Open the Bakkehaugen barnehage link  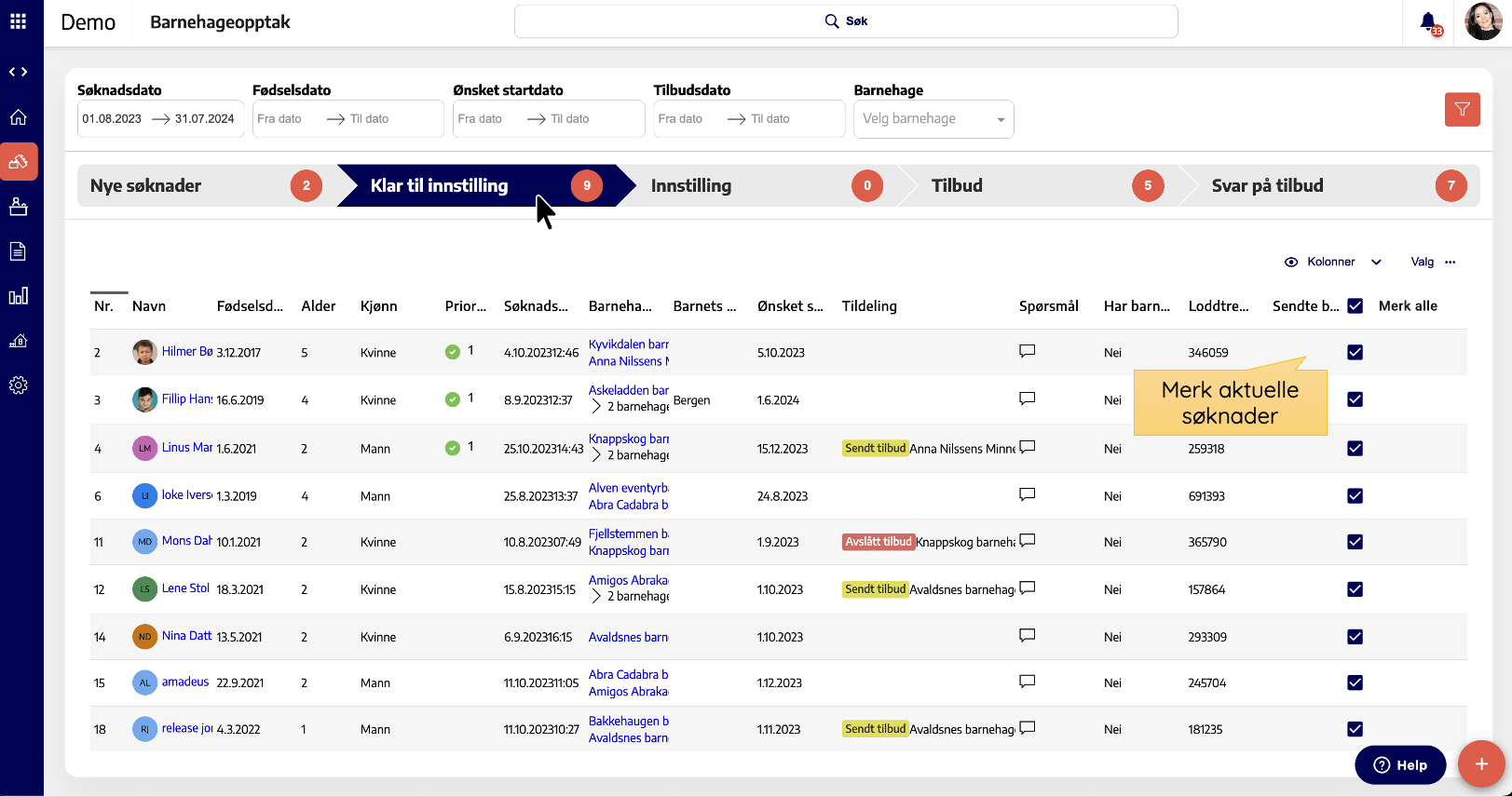629,721
